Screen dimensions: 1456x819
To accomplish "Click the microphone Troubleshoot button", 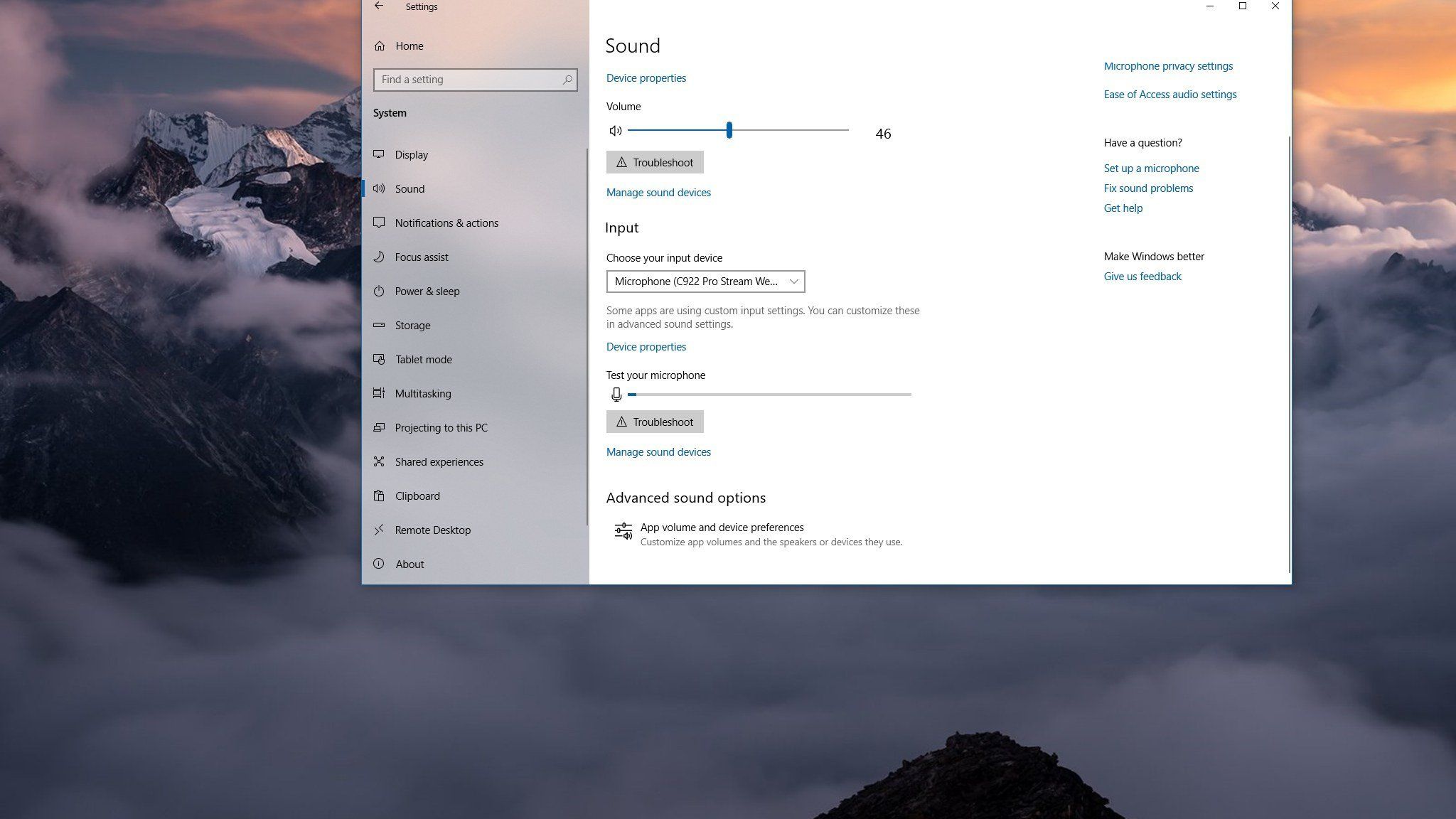I will [x=655, y=422].
